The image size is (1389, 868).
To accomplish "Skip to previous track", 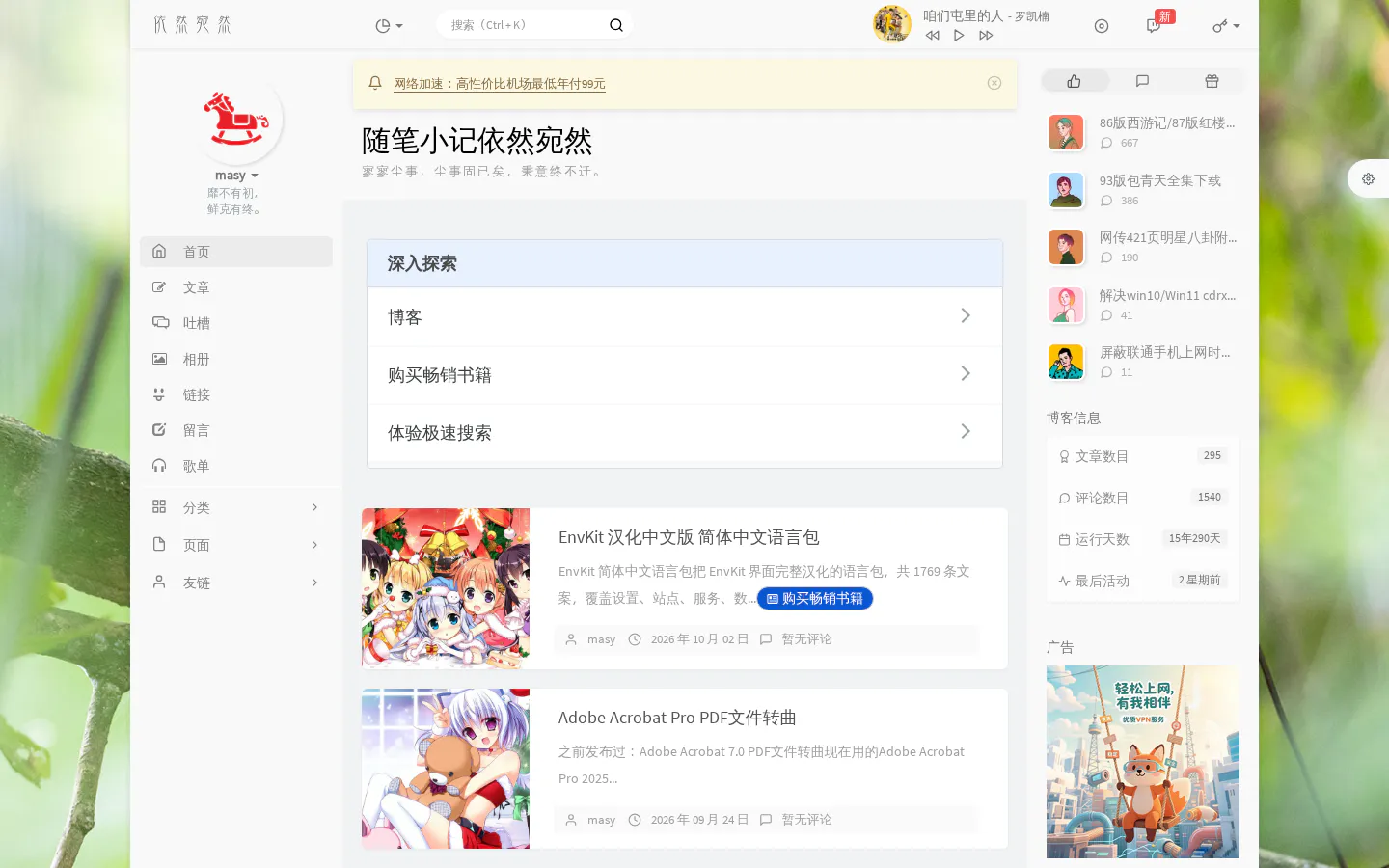I will [x=932, y=36].
